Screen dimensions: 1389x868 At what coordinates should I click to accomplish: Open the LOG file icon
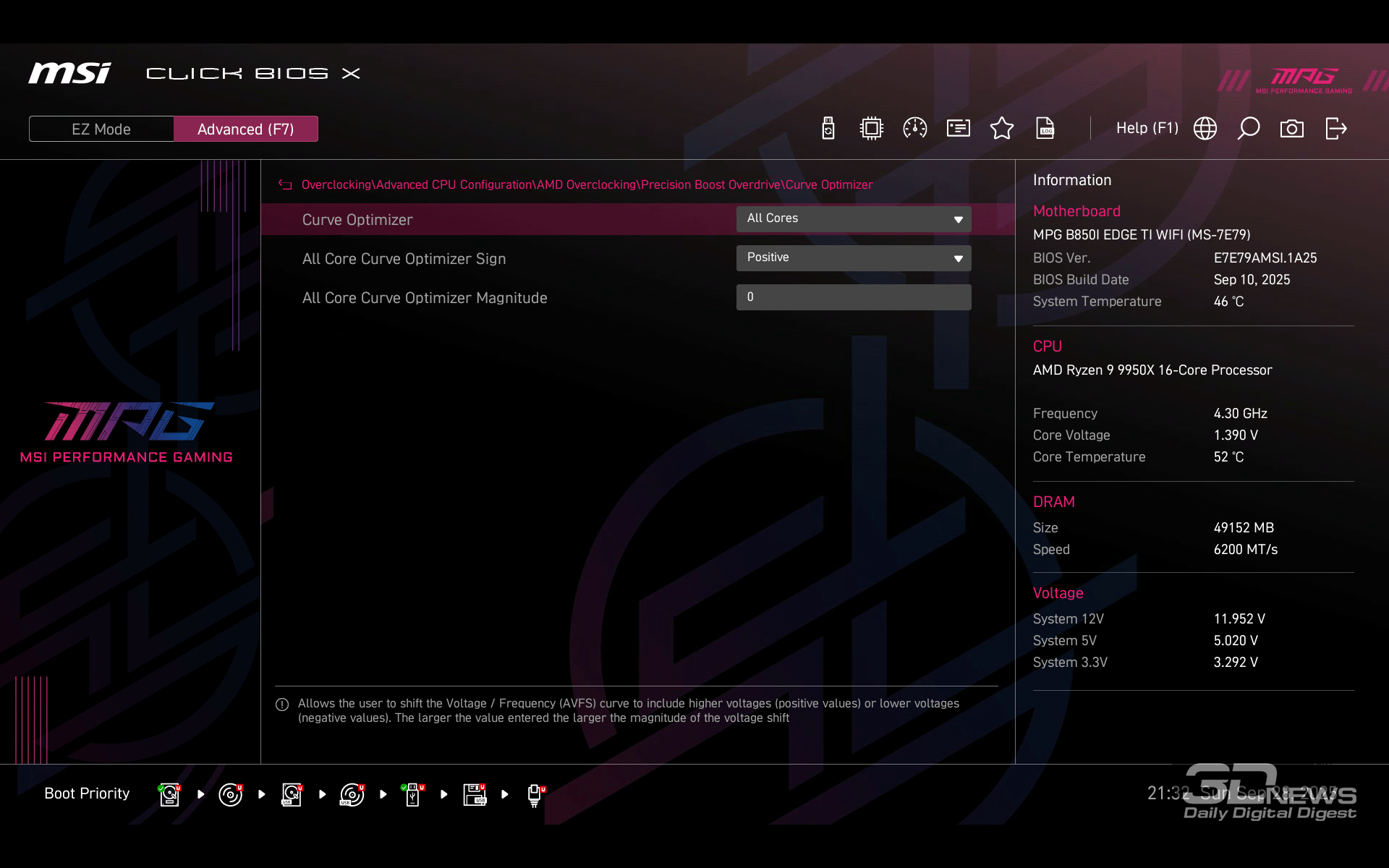(1045, 129)
